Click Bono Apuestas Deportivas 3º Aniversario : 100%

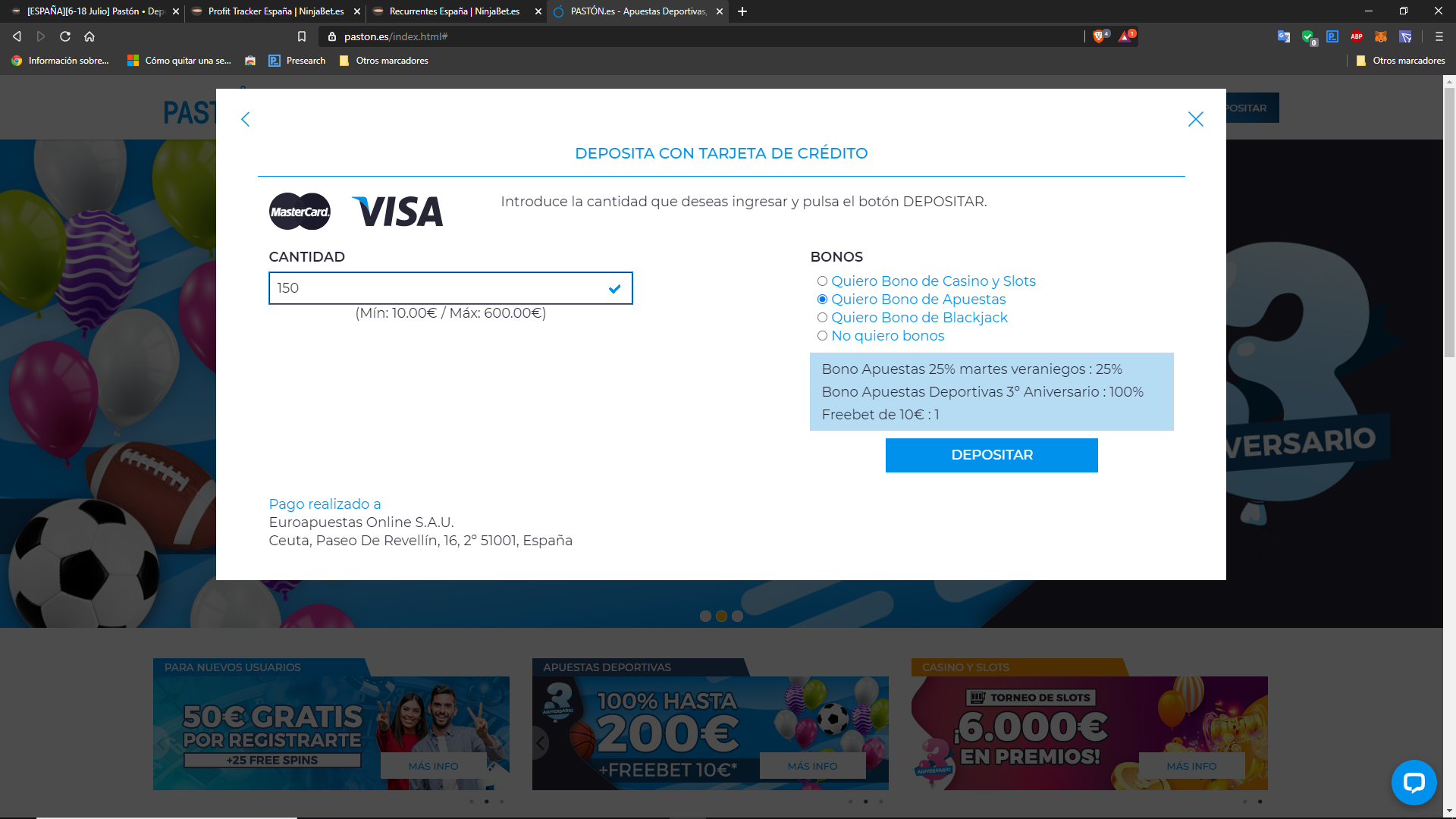(982, 392)
